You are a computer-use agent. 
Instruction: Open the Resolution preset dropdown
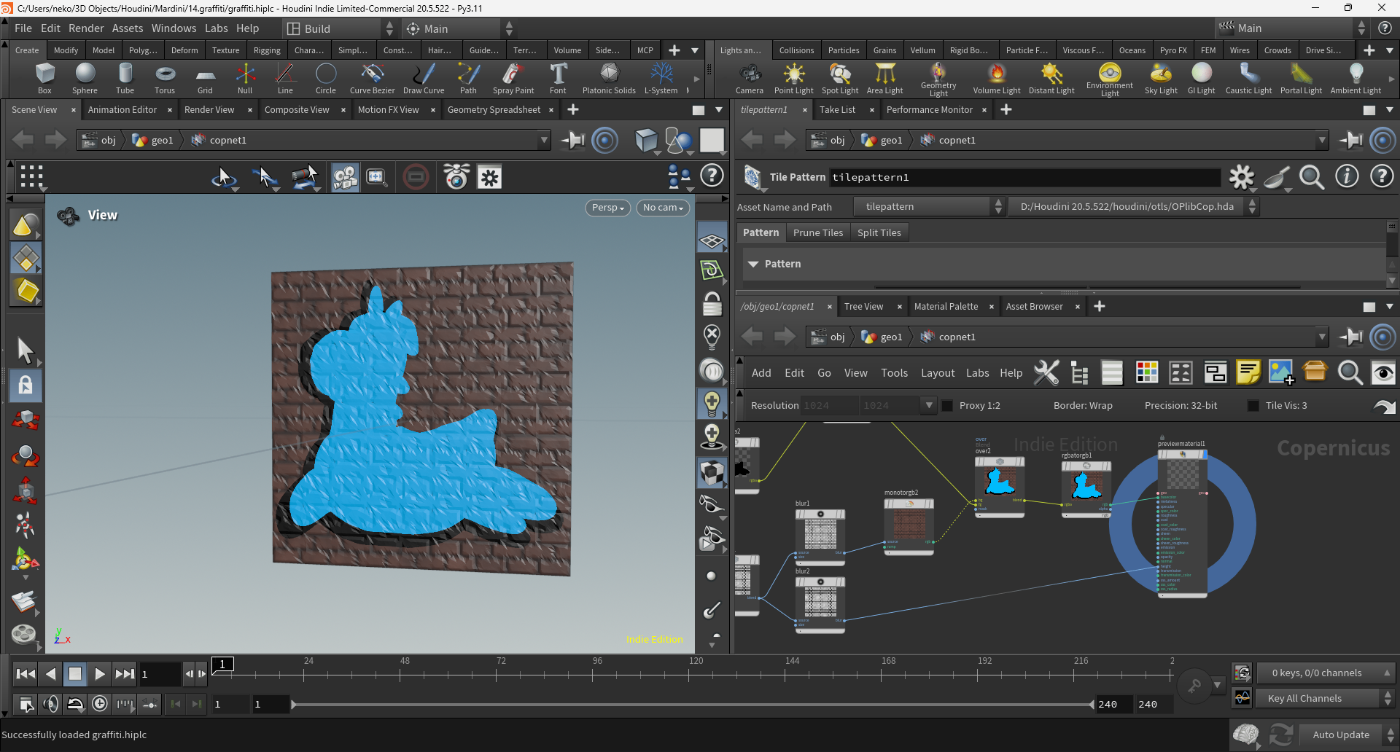point(928,405)
